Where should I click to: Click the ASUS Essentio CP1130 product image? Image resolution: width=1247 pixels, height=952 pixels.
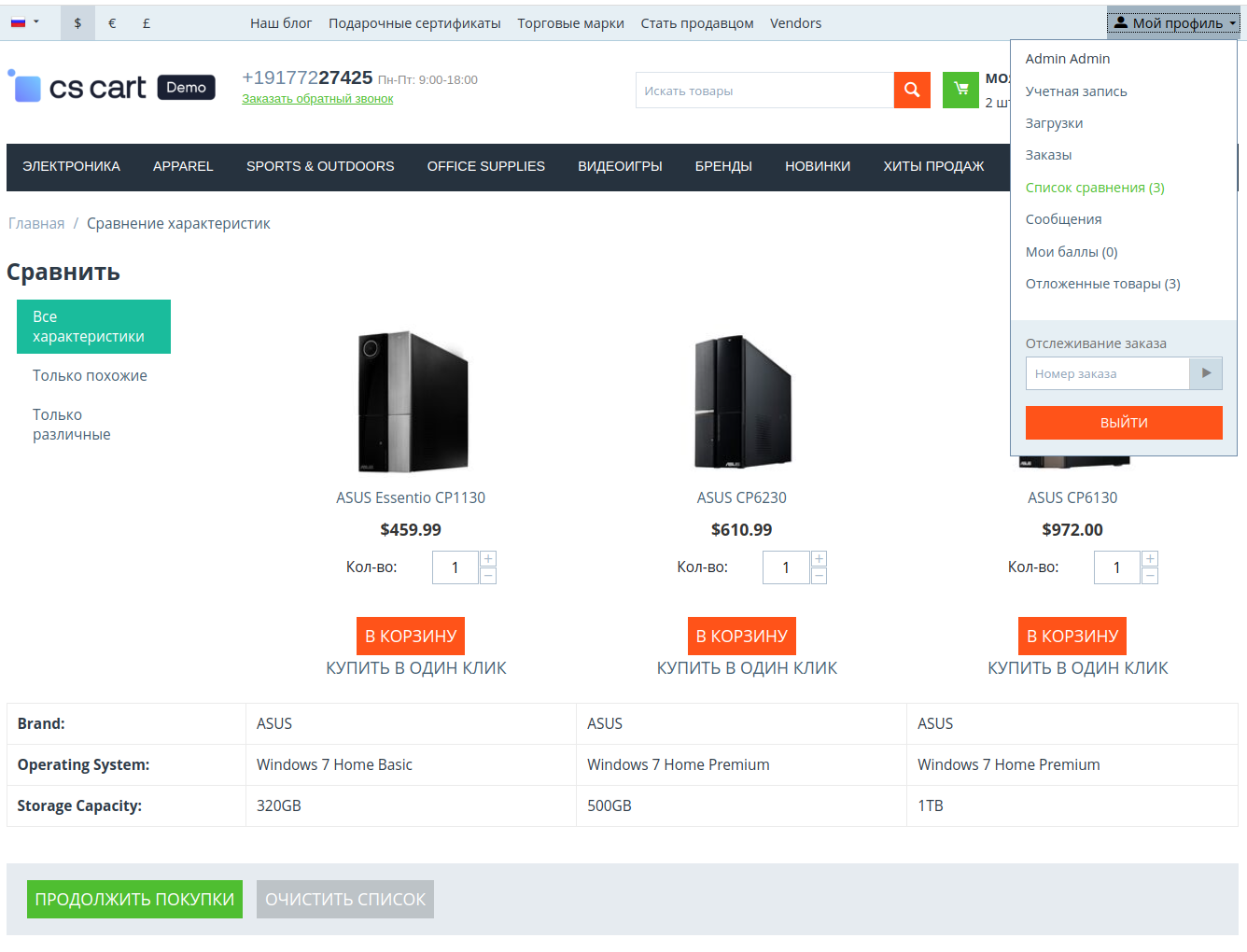pyautogui.click(x=412, y=401)
